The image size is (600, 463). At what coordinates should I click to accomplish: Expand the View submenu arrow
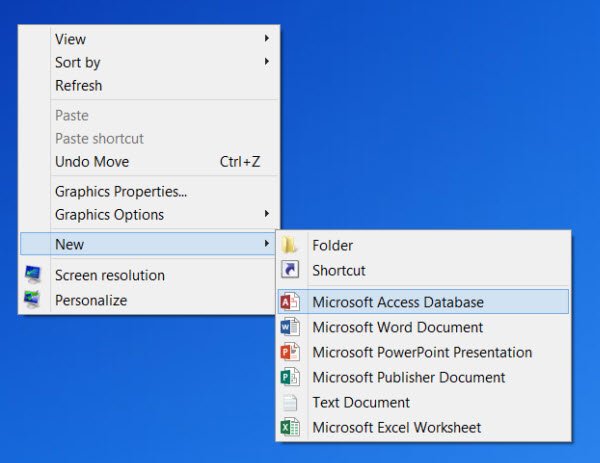[x=267, y=39]
